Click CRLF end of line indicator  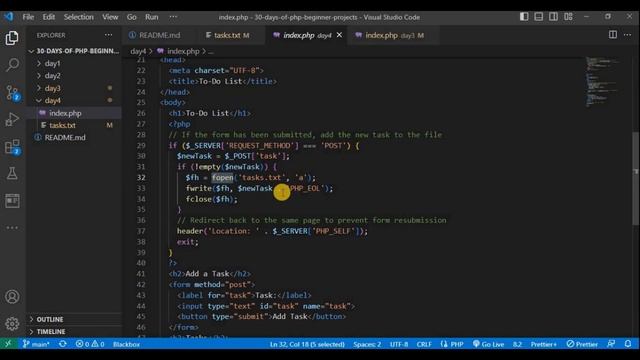(424, 344)
